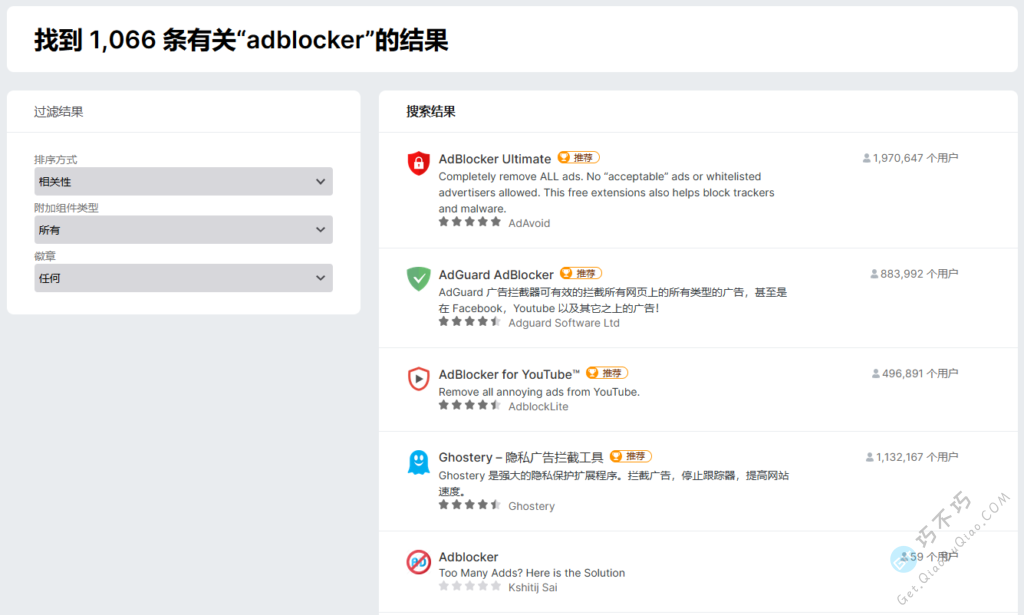The width and height of the screenshot is (1024, 615).
Task: Click the Ghostery blue ghost icon
Action: tap(418, 462)
